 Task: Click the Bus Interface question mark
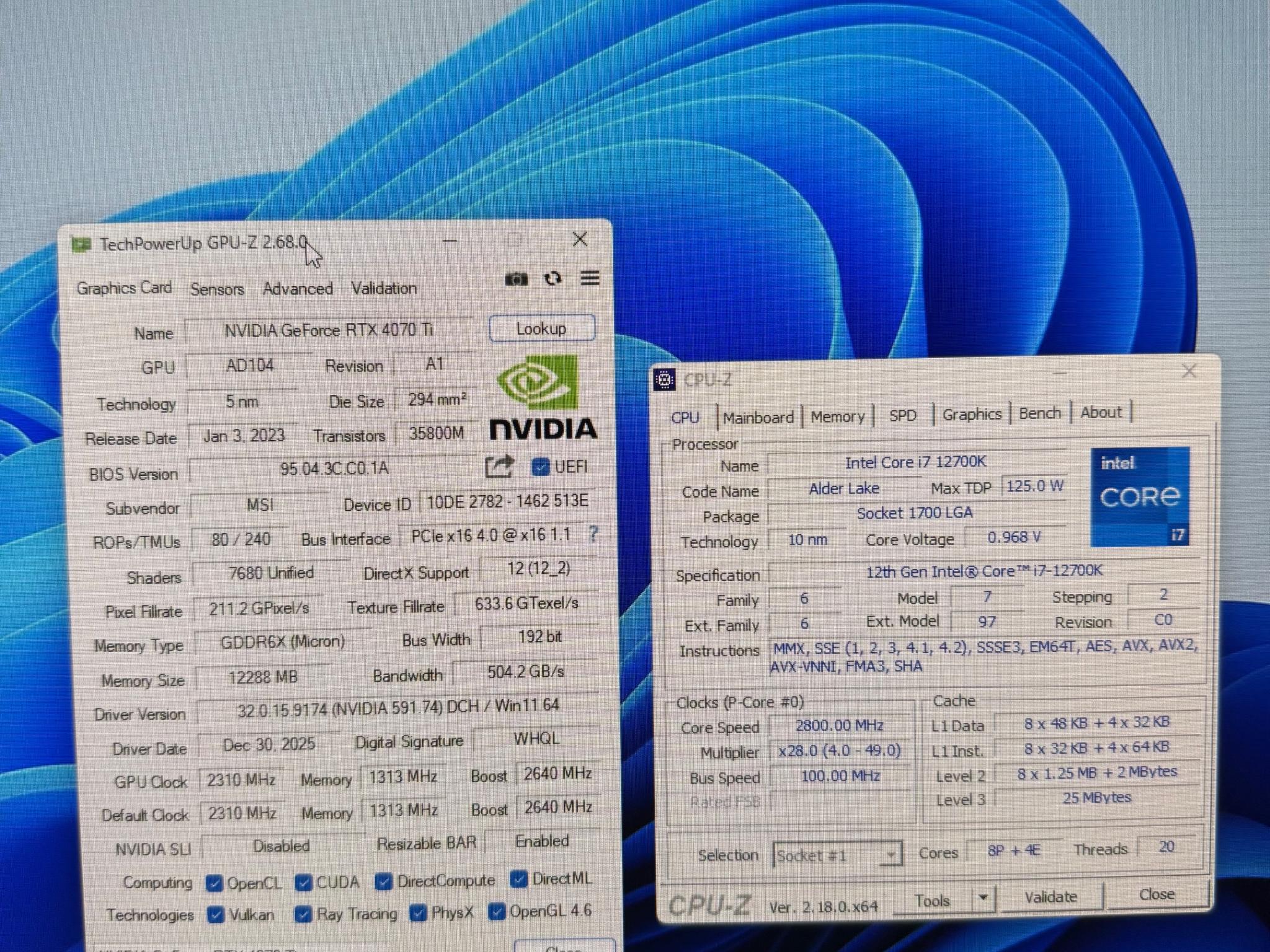(593, 534)
